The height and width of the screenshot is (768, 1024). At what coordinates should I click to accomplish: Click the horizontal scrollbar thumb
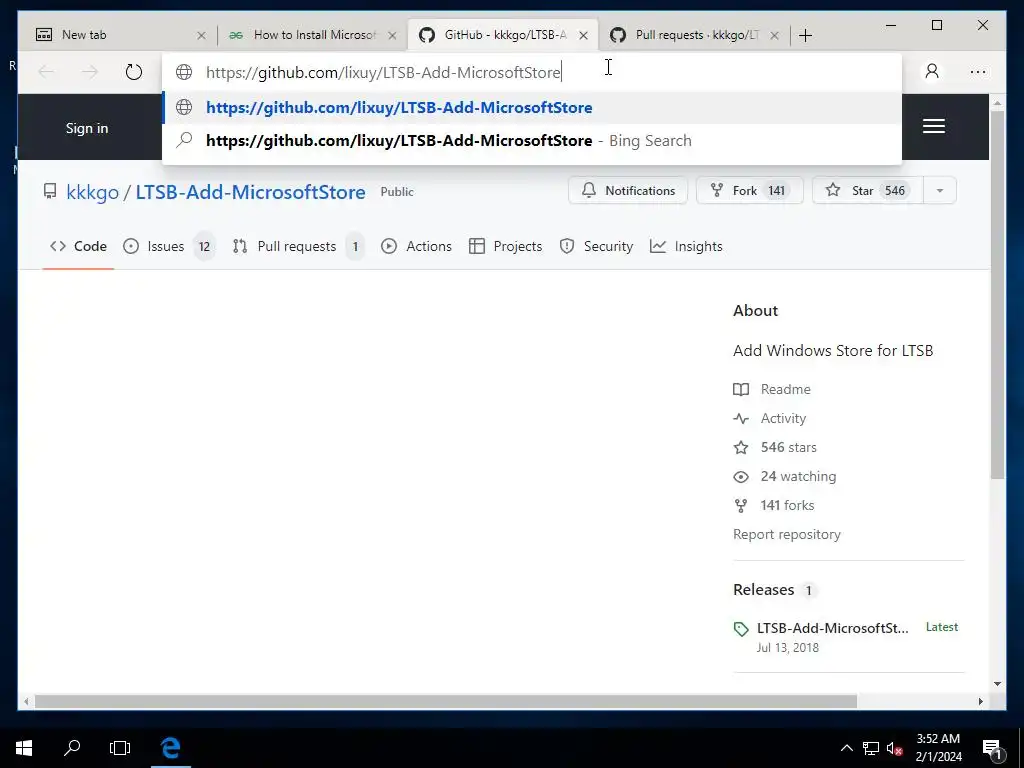click(445, 701)
